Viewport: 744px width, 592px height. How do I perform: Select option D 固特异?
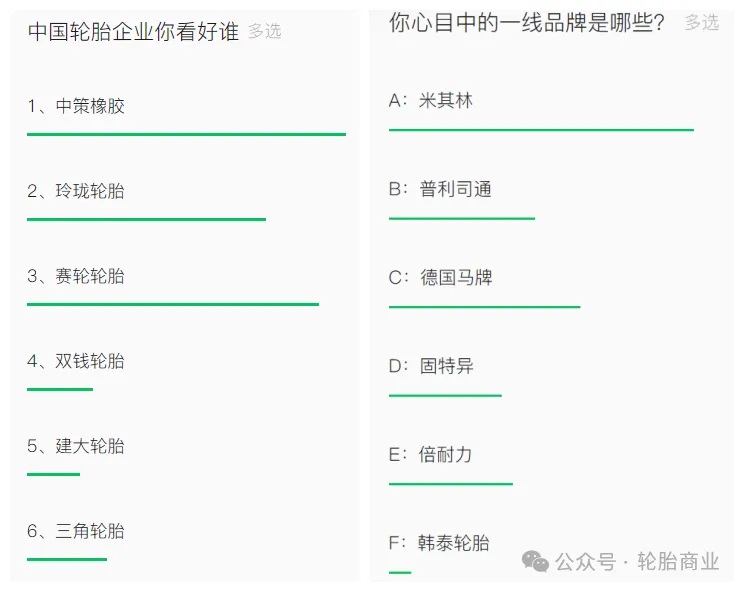pos(431,366)
